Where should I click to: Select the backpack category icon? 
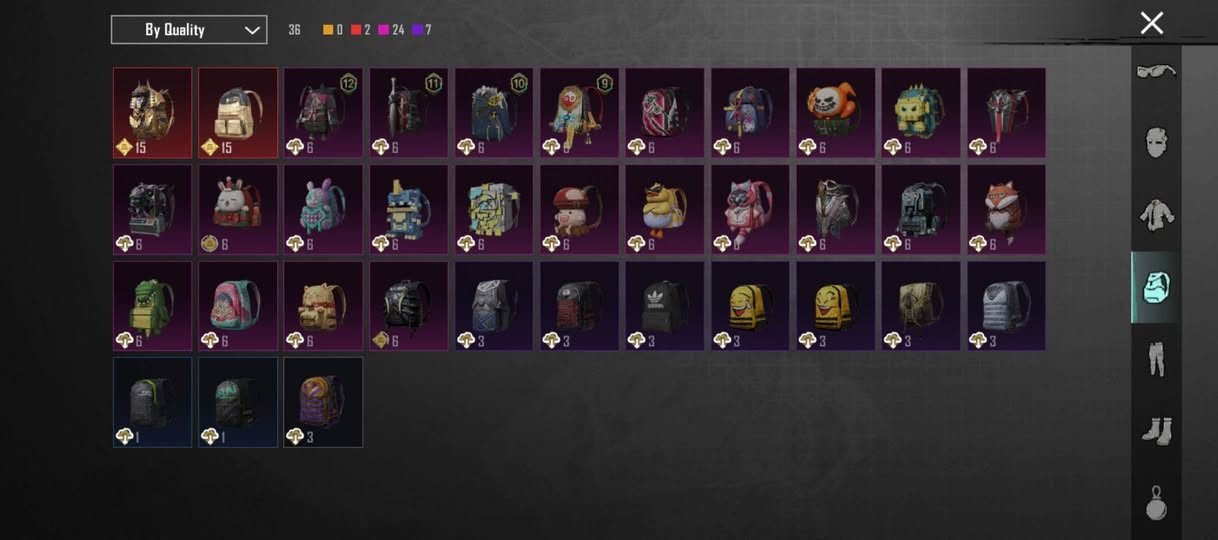click(1156, 288)
